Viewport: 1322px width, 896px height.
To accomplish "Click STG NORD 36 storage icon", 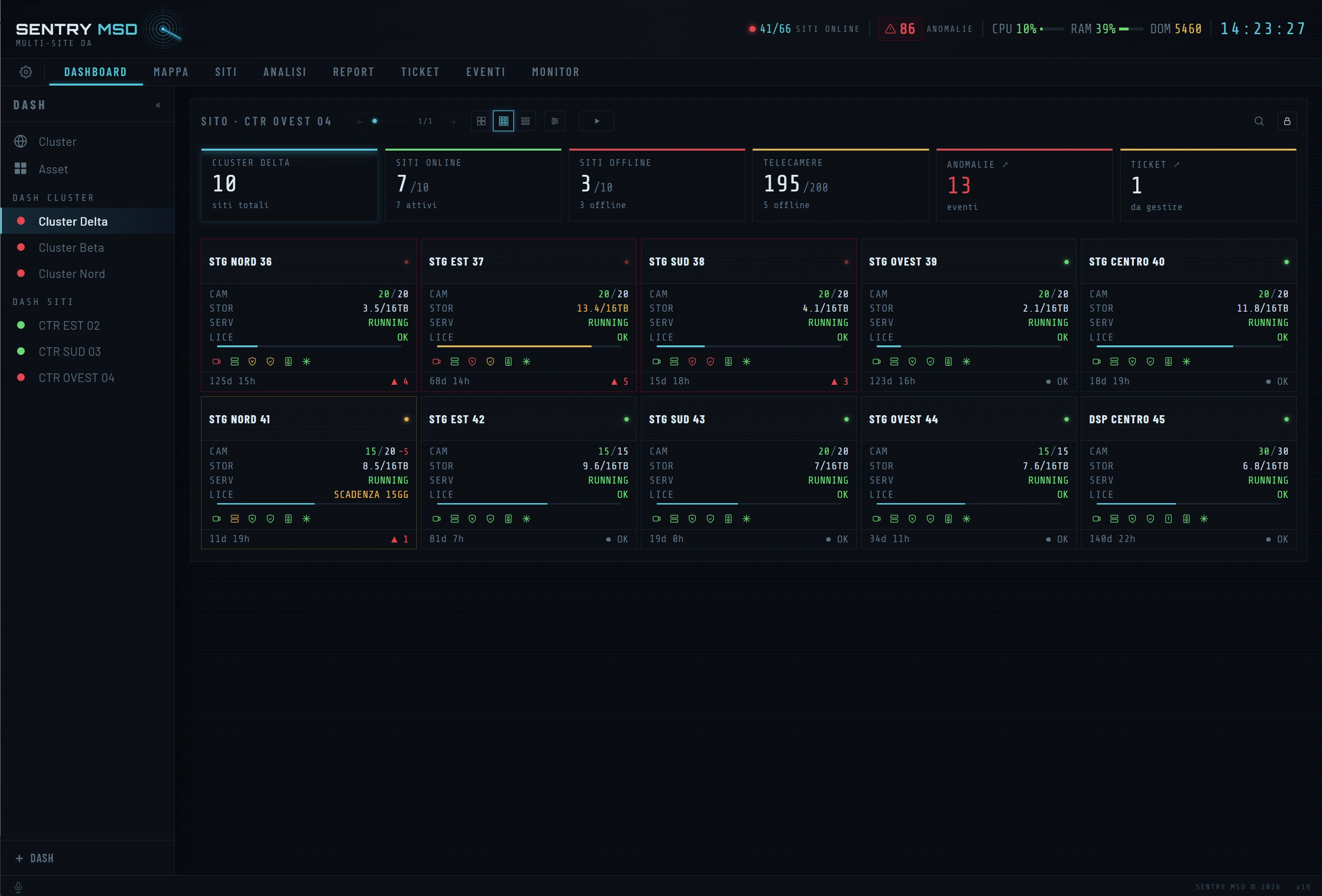I will 234,362.
